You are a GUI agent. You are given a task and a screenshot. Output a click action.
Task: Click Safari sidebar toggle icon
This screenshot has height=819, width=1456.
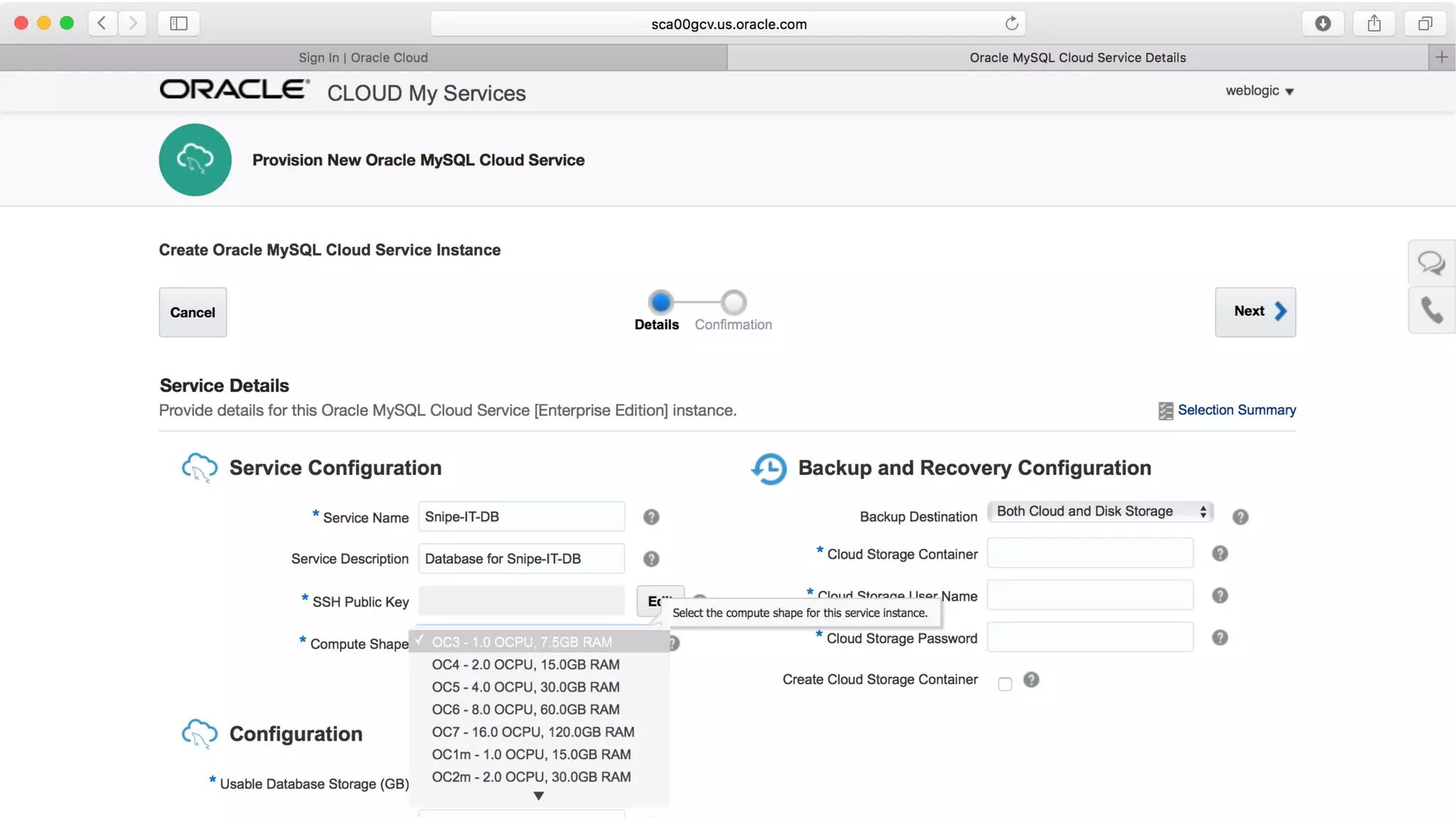tap(178, 23)
